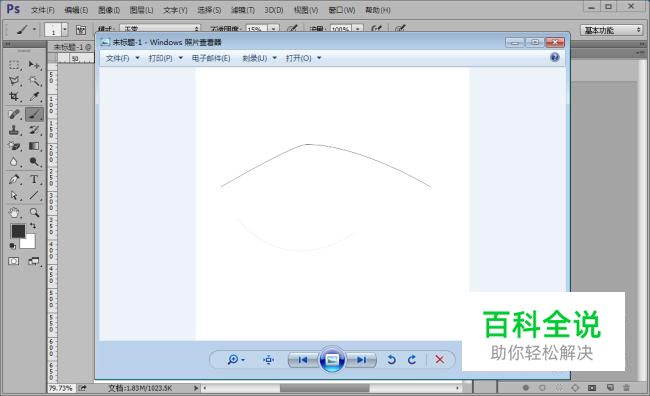650x396 pixels.
Task: Click Photo Viewer actual size button
Action: click(x=269, y=360)
